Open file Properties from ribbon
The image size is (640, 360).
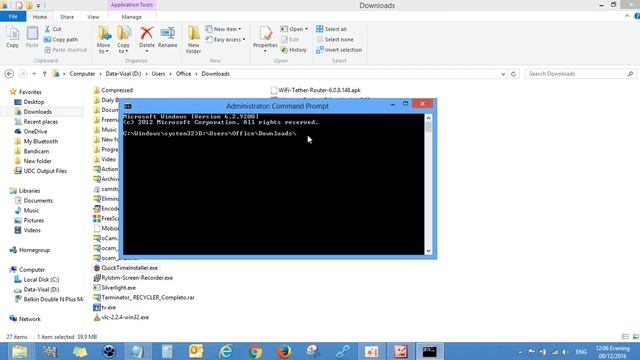(265, 39)
